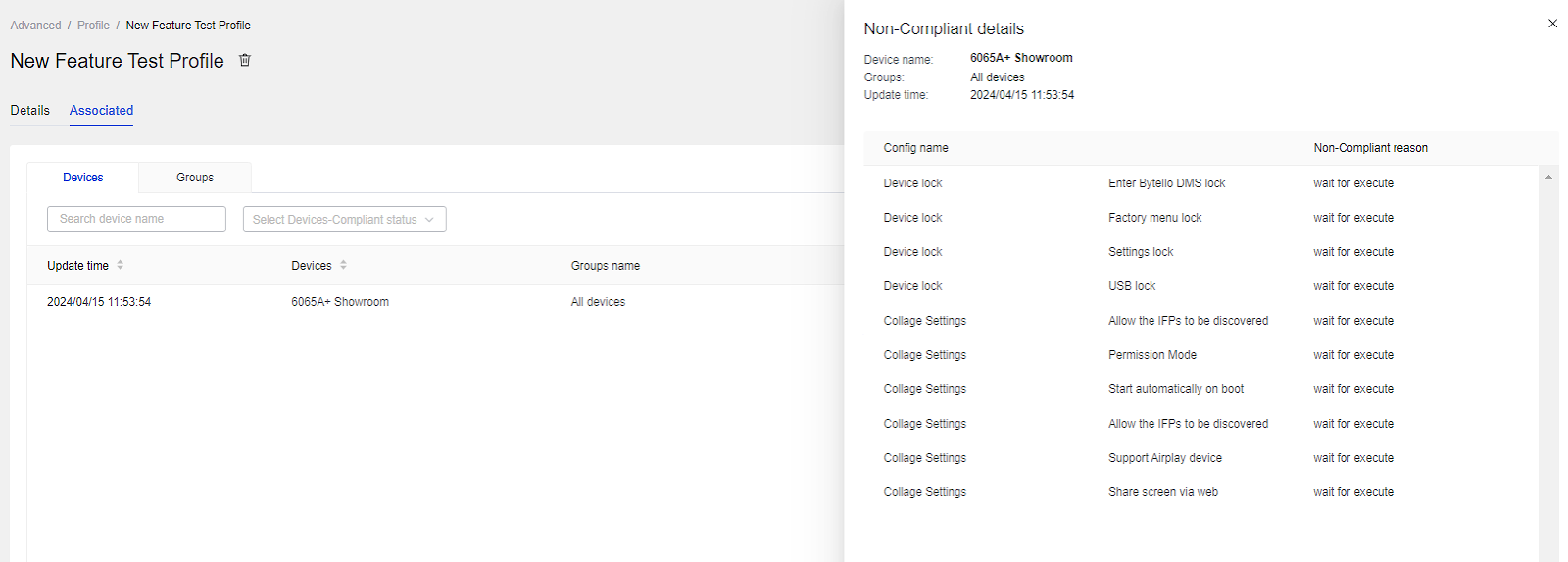Click the Search device name field
Image resolution: width=1568 pixels, height=562 pixels.
point(136,219)
